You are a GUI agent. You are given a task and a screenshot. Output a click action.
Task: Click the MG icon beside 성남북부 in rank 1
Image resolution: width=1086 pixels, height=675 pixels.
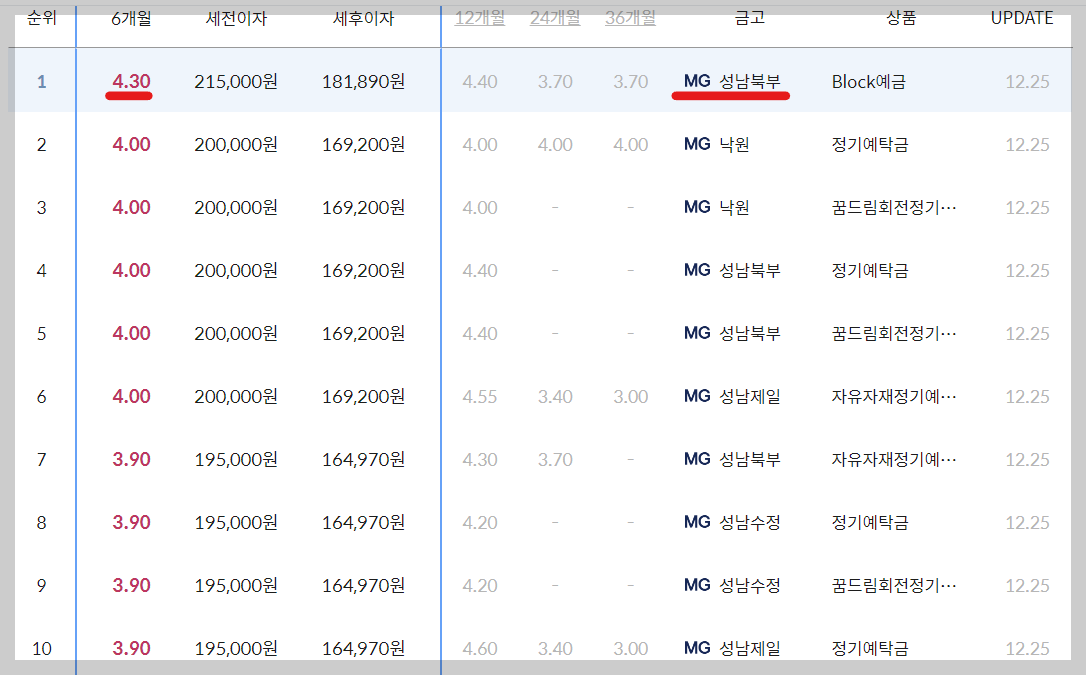(x=696, y=82)
